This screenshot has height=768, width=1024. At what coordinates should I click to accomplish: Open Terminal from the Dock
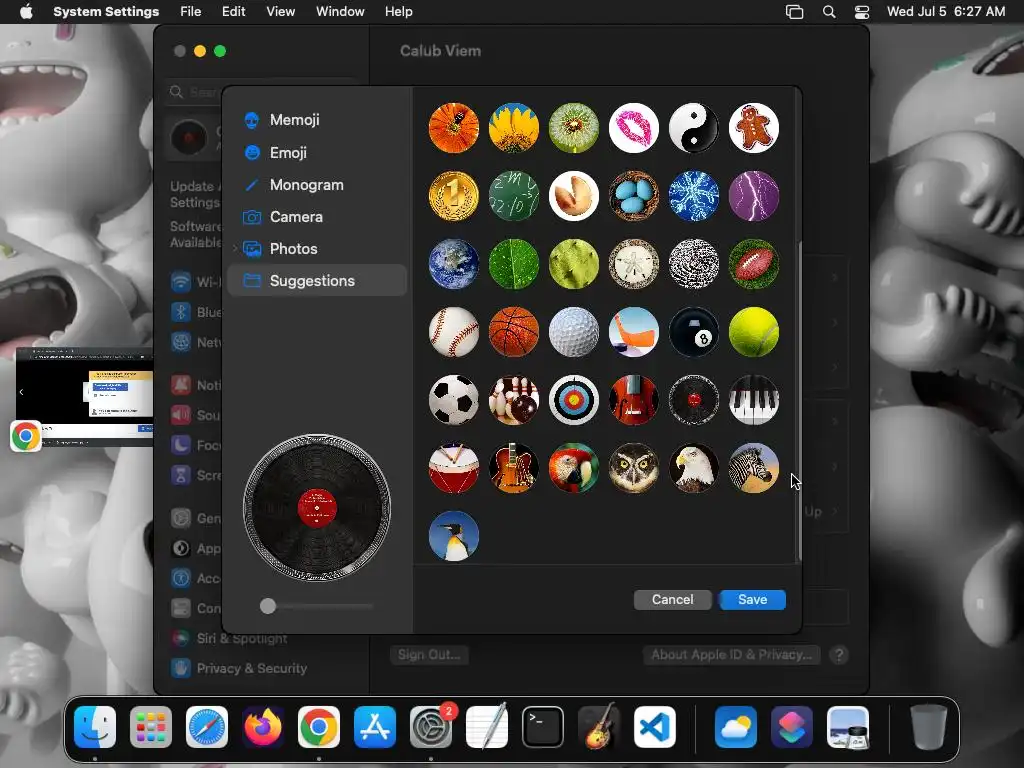tap(543, 727)
